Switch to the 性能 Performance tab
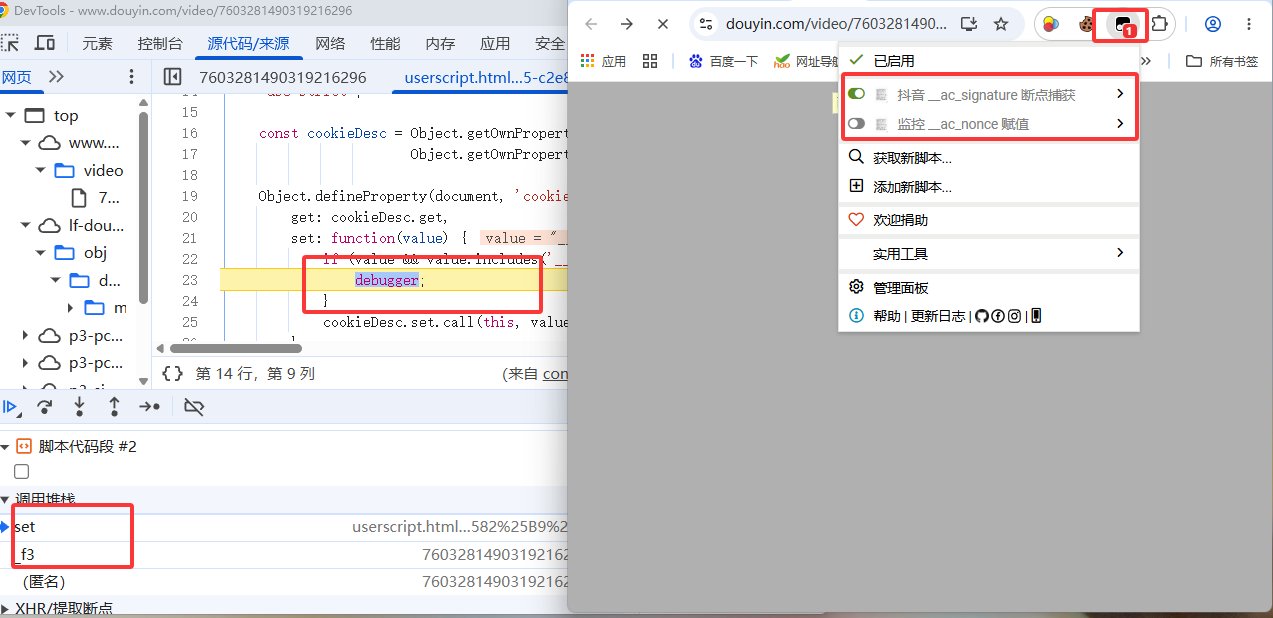This screenshot has width=1273, height=618. pyautogui.click(x=385, y=43)
